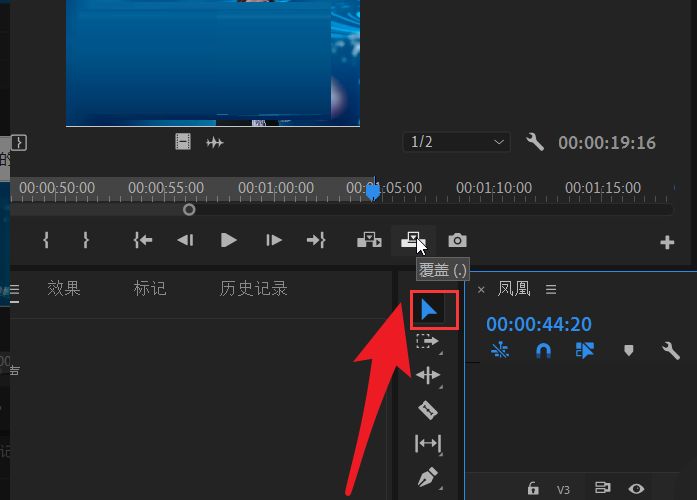Viewport: 697px width, 500px height.
Task: Activate the Slip tool
Action: click(428, 443)
